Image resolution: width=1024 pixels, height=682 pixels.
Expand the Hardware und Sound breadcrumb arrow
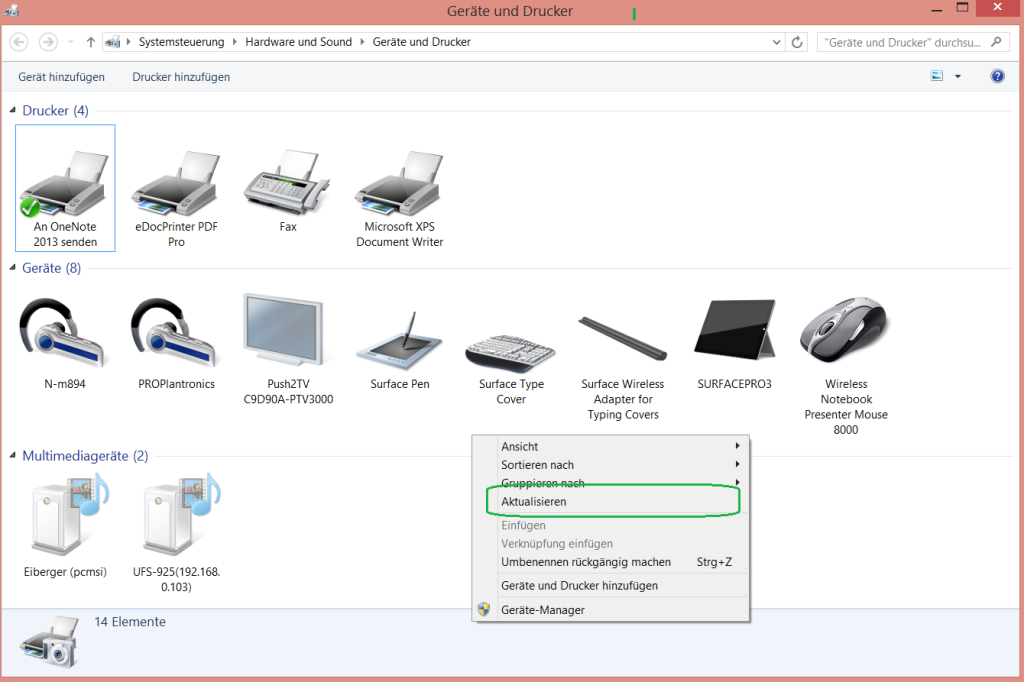362,42
